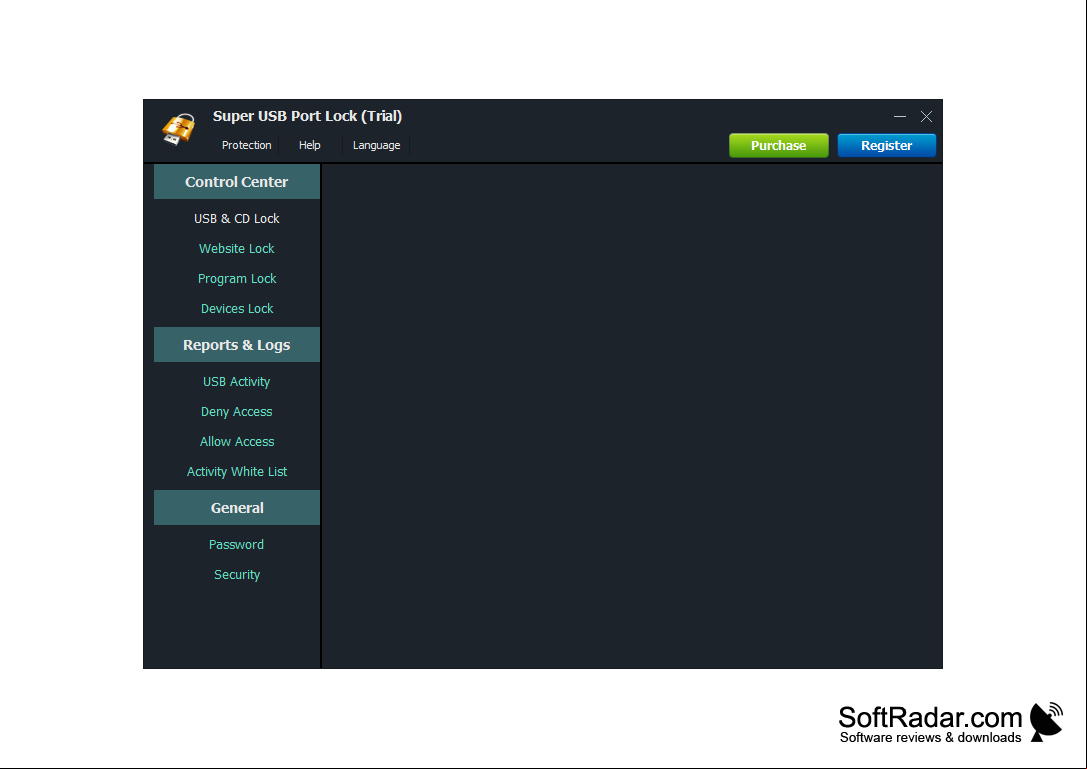
Task: Open the Help menu
Action: pos(309,145)
